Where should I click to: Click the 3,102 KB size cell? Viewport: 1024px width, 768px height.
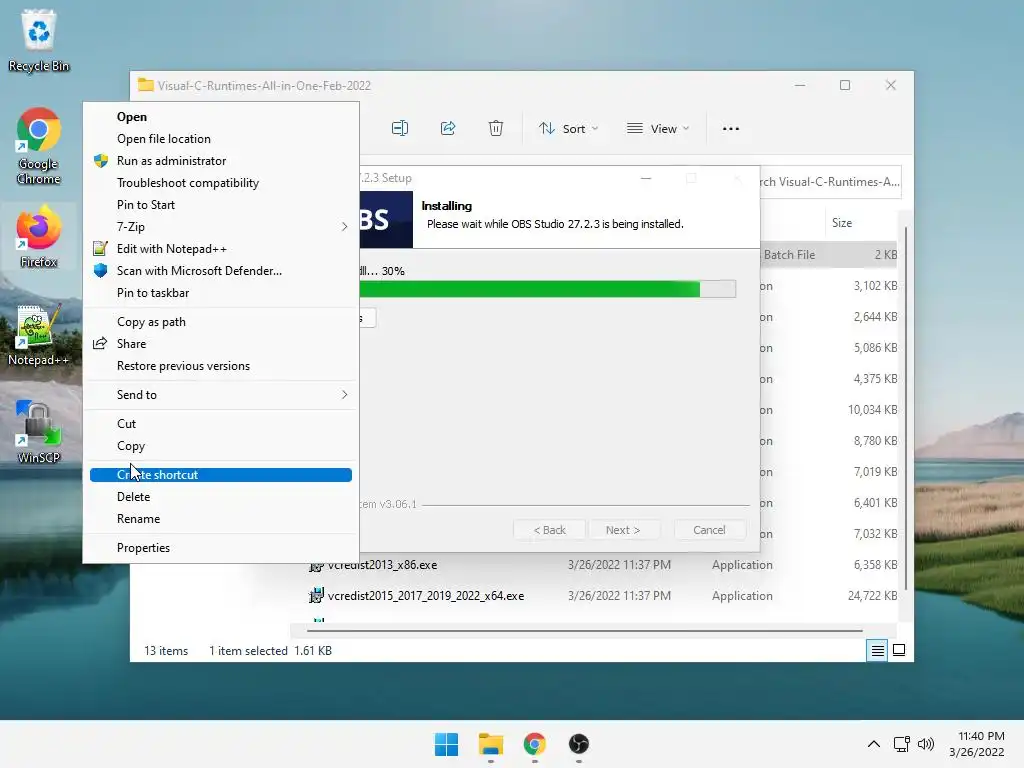pos(875,286)
